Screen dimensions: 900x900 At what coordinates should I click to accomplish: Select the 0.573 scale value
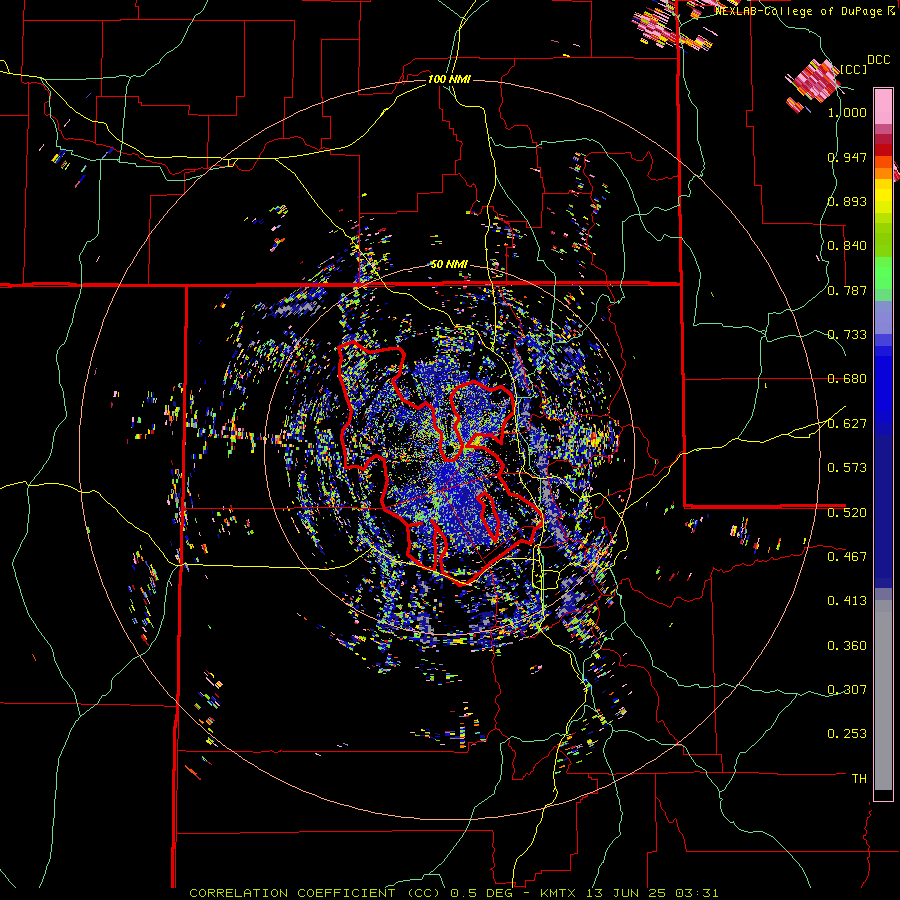(847, 468)
